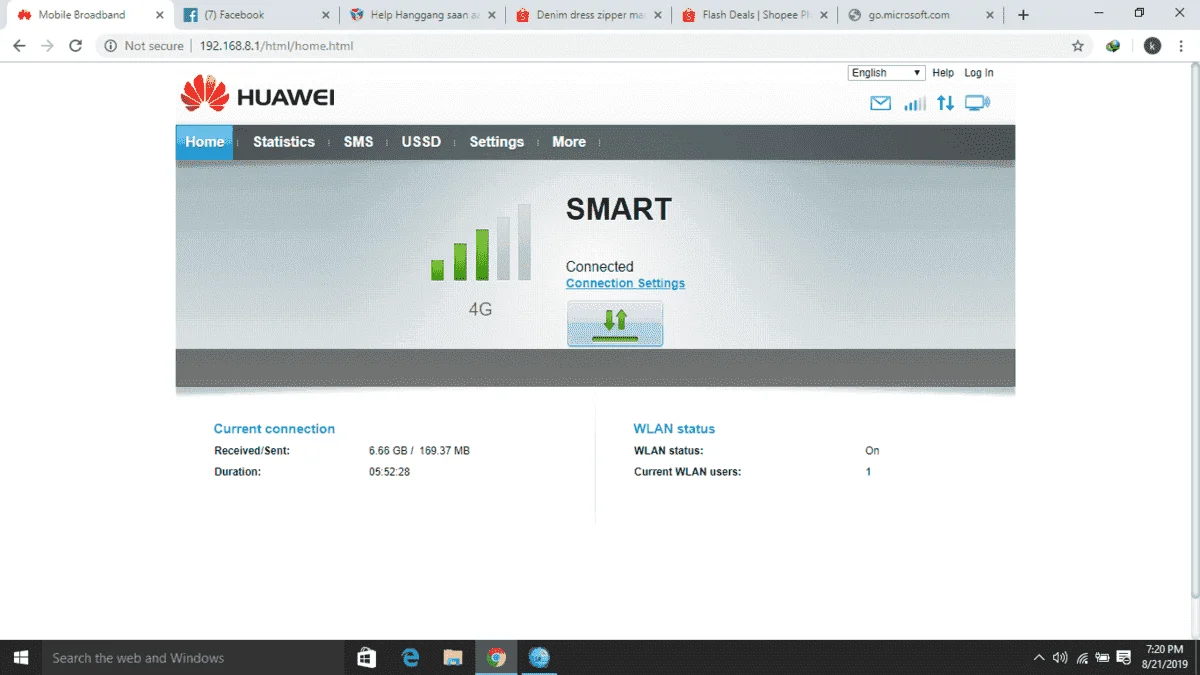Click the 4G network type label
The image size is (1200, 675).
click(x=480, y=310)
